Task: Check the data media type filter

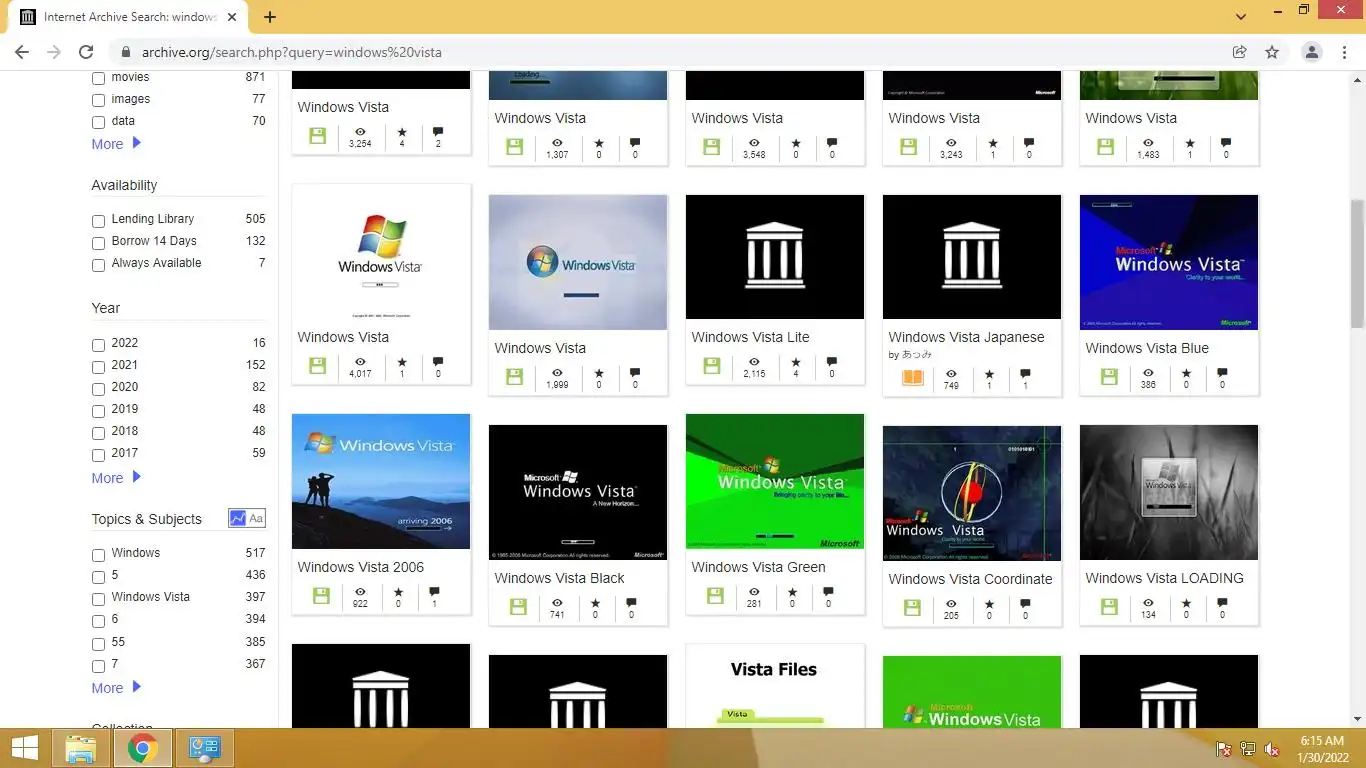Action: tap(98, 122)
